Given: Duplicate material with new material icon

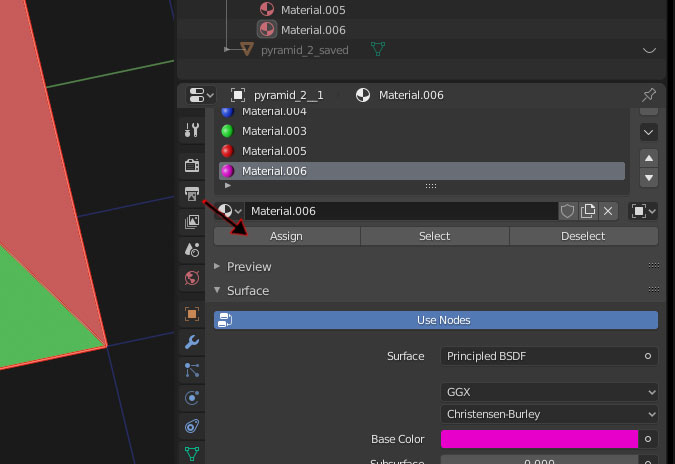Looking at the screenshot, I should [588, 211].
